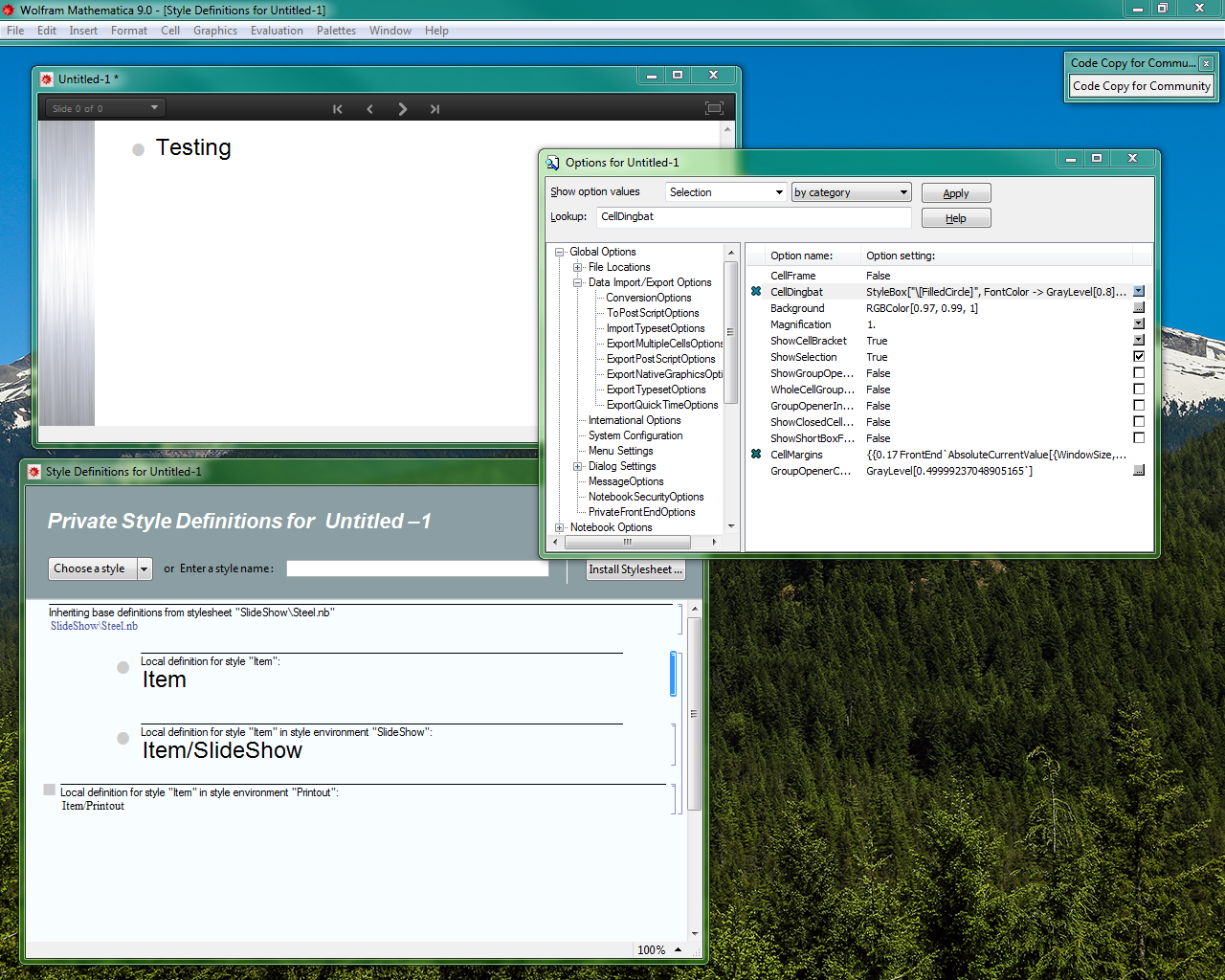Click the Help button in Options window
The image size is (1225, 980).
point(956,218)
